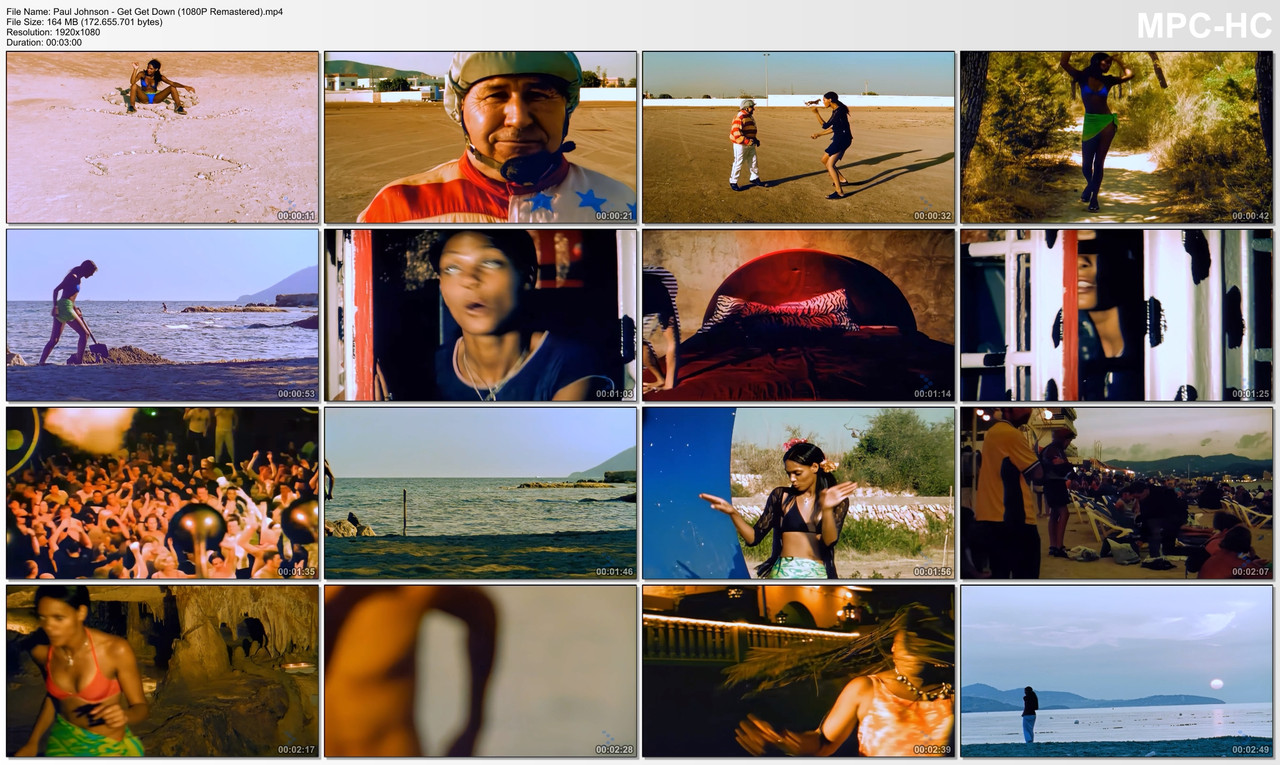Screen dimensions: 1280x765
Task: Select the thumbnail at 00:01:56
Action: point(799,493)
